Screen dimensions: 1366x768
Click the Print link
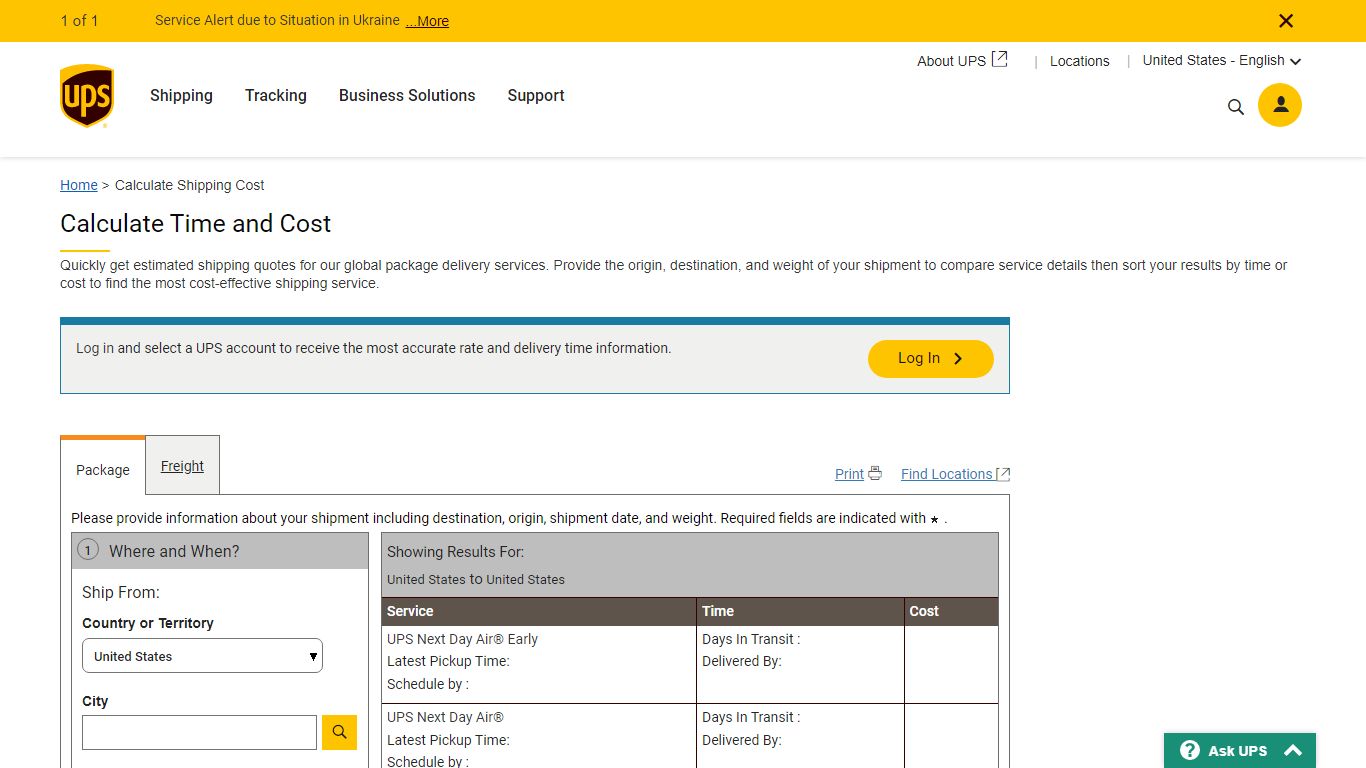click(849, 474)
